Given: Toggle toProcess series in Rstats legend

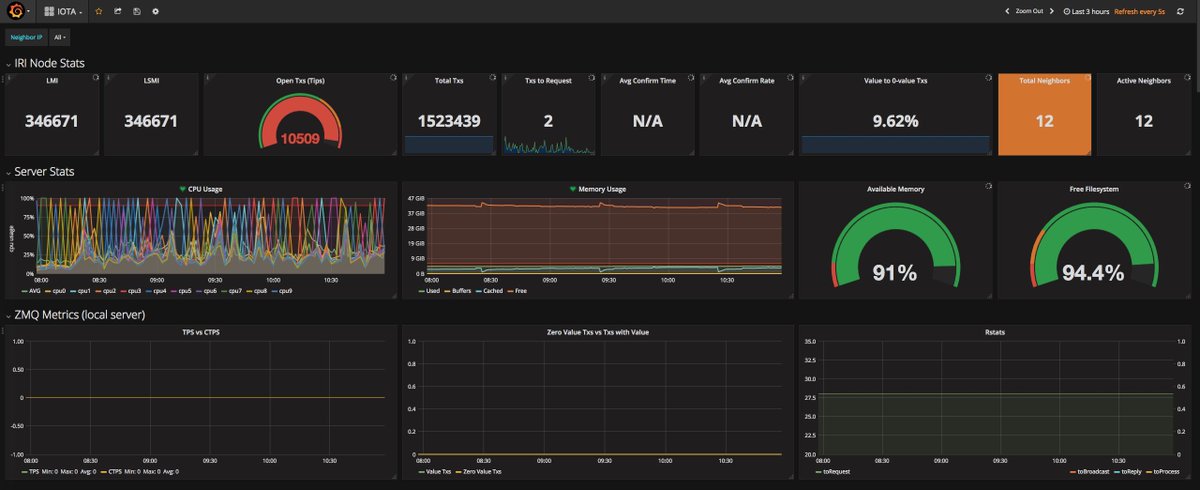Looking at the screenshot, I should pos(1163,471).
